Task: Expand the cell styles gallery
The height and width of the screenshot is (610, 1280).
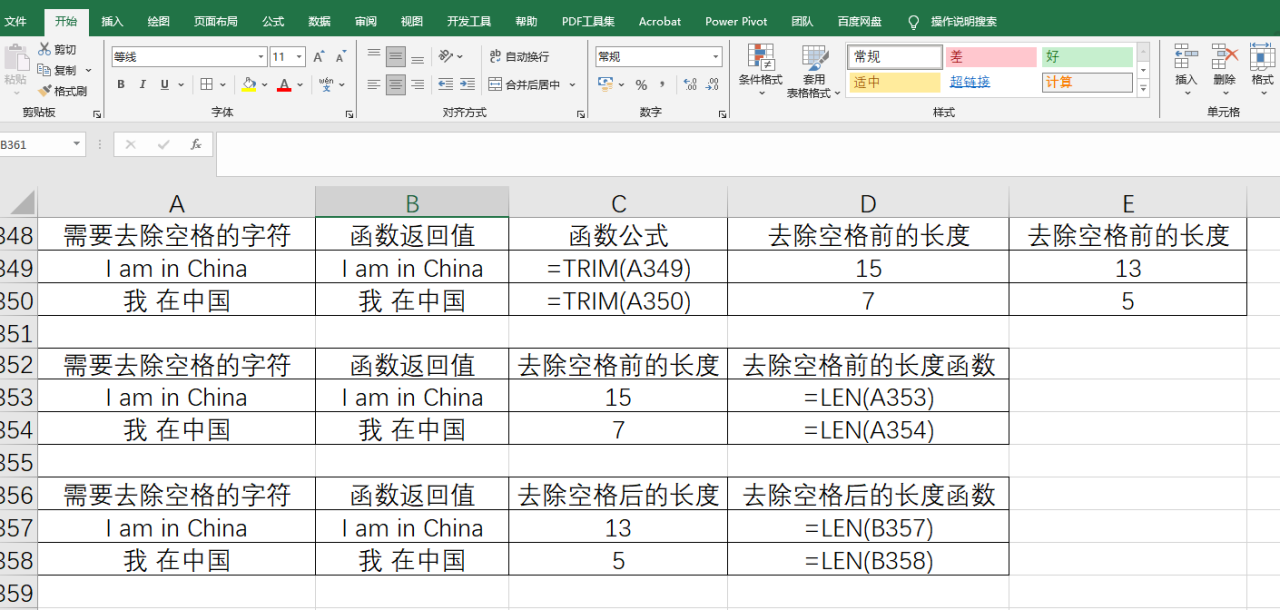Action: pyautogui.click(x=1143, y=89)
